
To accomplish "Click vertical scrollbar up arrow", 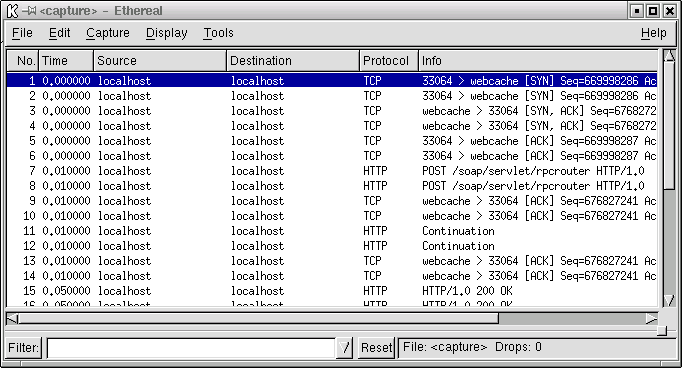I will click(x=669, y=56).
